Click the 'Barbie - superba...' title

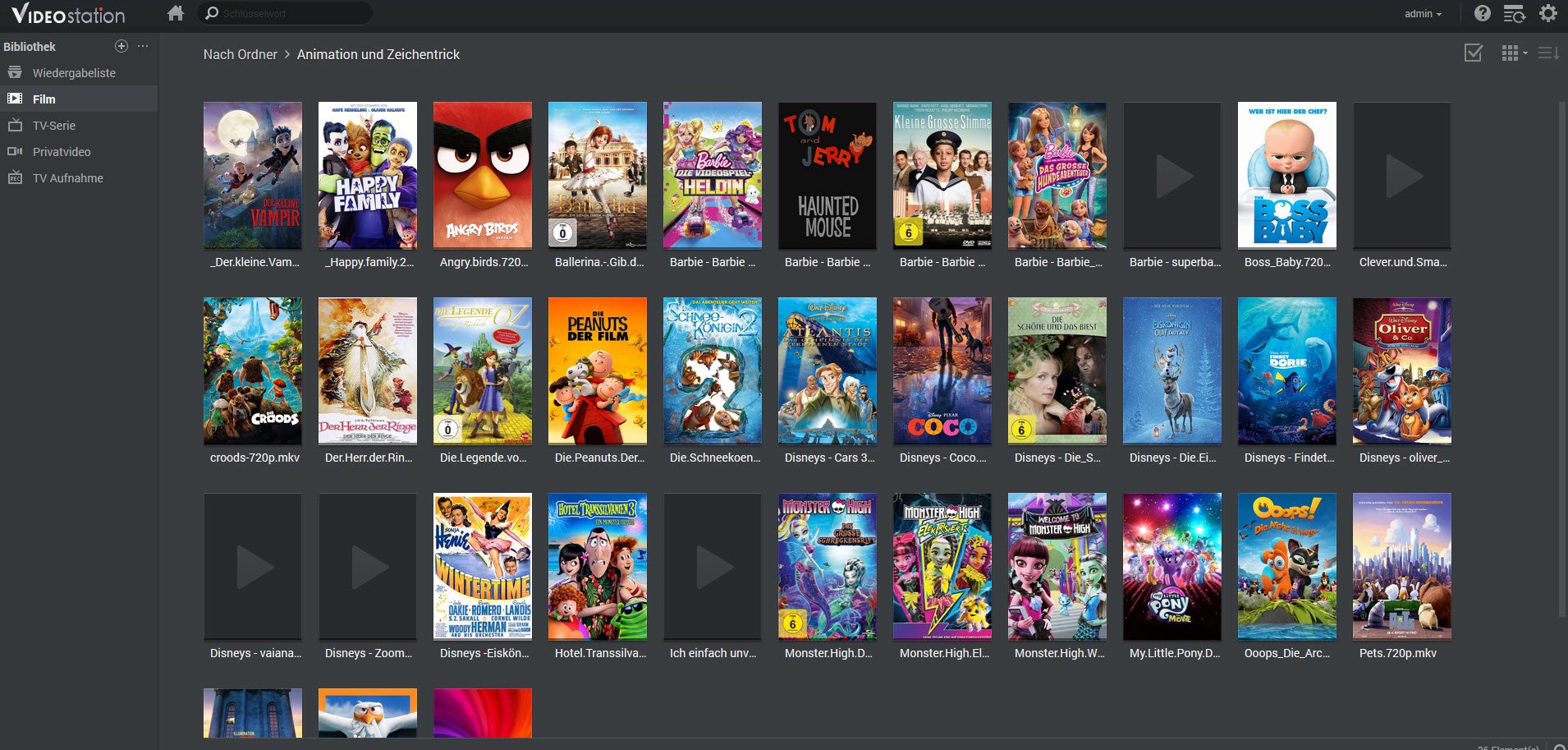1175,262
